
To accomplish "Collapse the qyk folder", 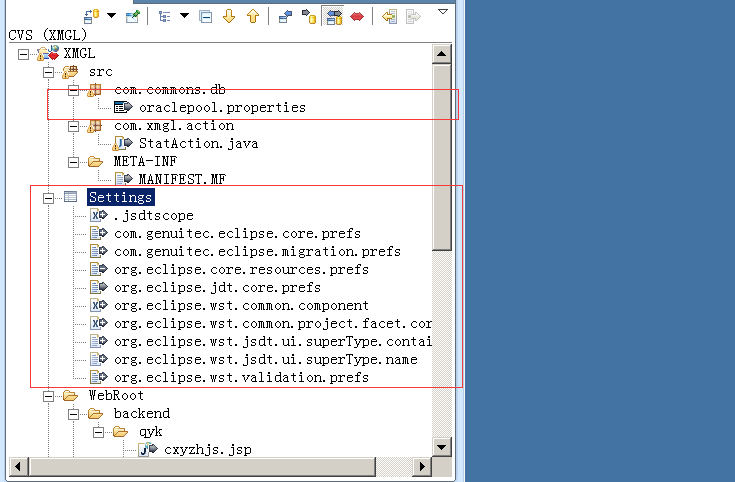I will point(98,432).
